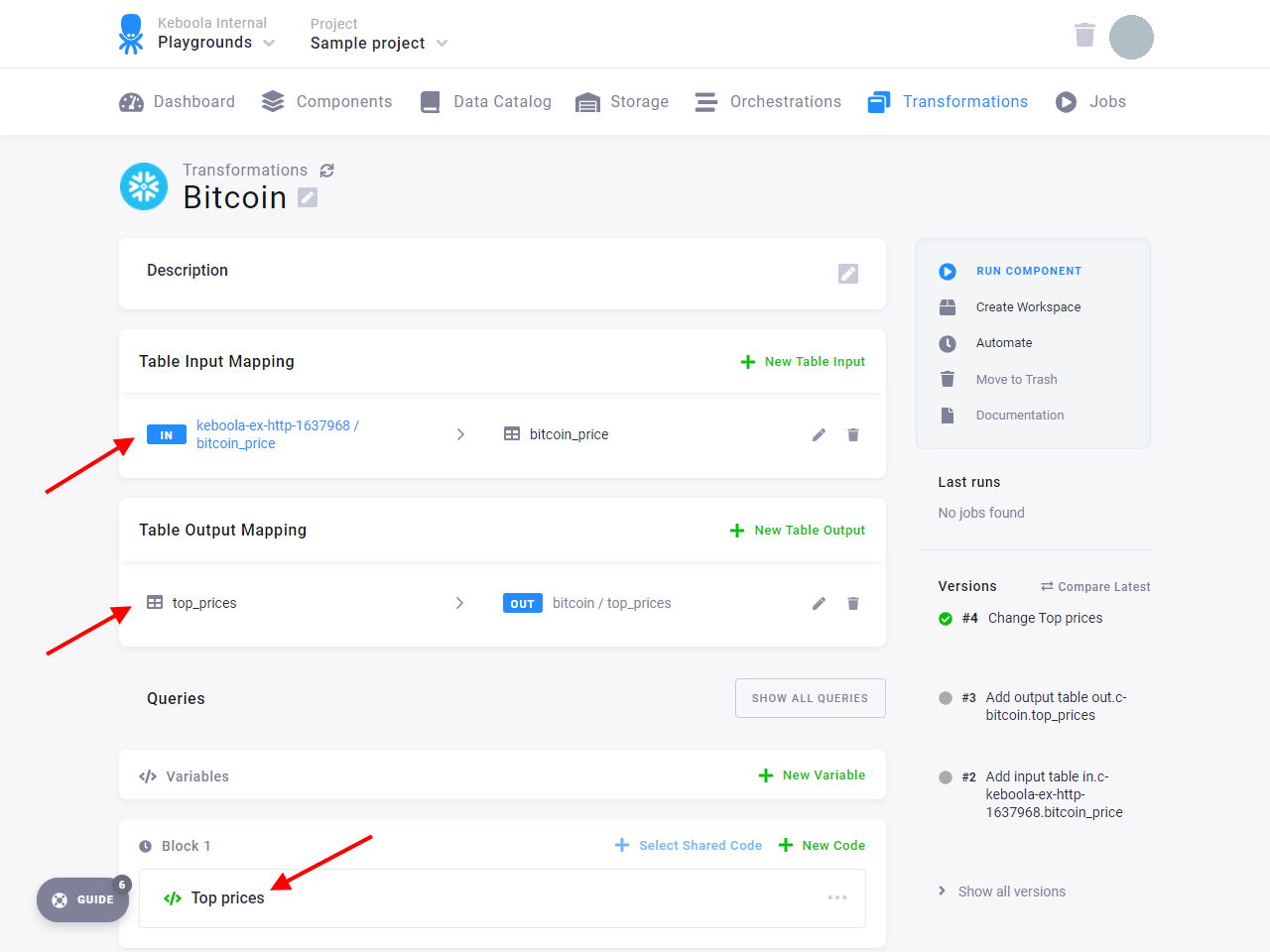Click the Top prices code icon
This screenshot has height=952, width=1270.
173,898
